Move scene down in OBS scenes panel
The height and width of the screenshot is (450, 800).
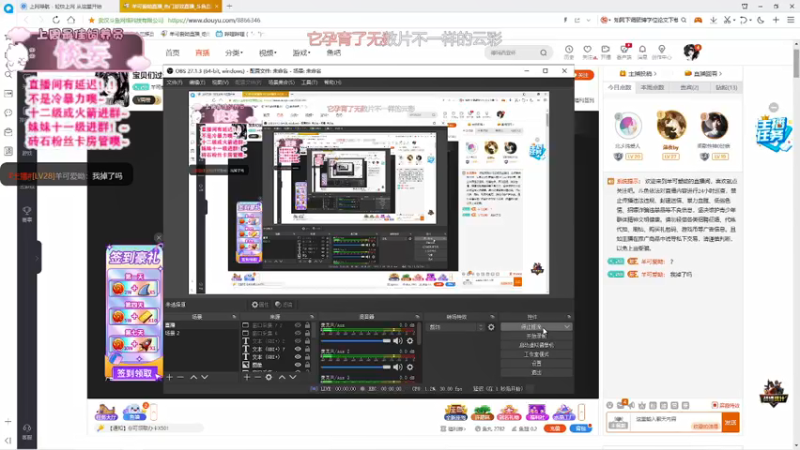tap(205, 377)
